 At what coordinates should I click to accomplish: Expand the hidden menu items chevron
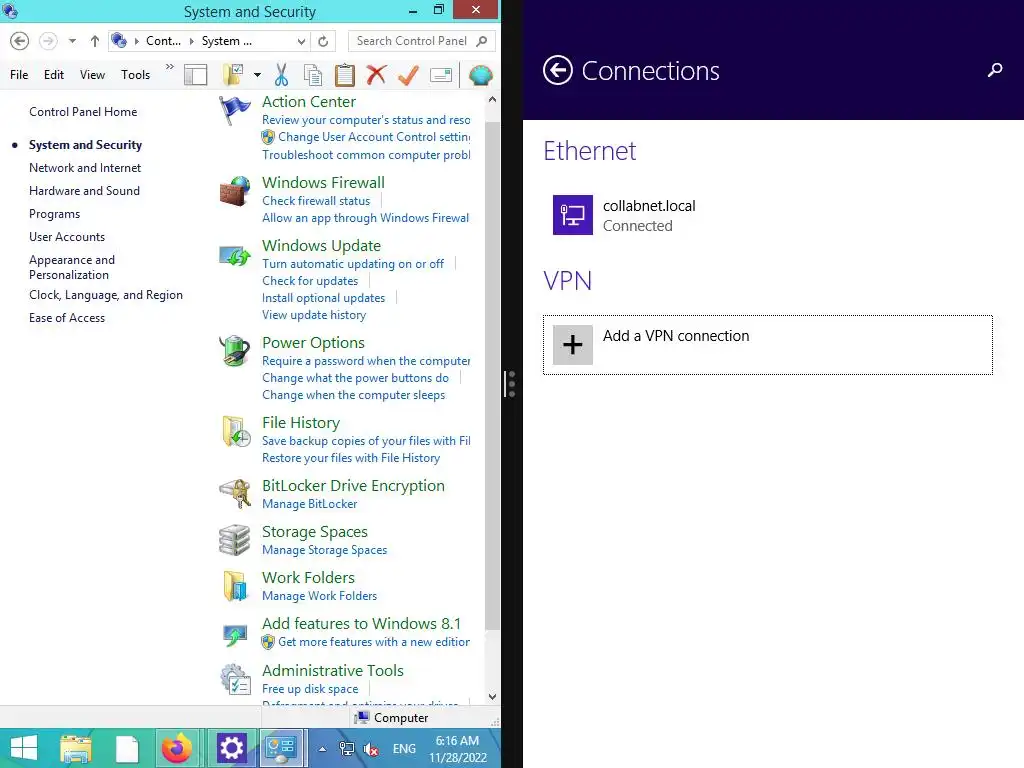pos(170,67)
